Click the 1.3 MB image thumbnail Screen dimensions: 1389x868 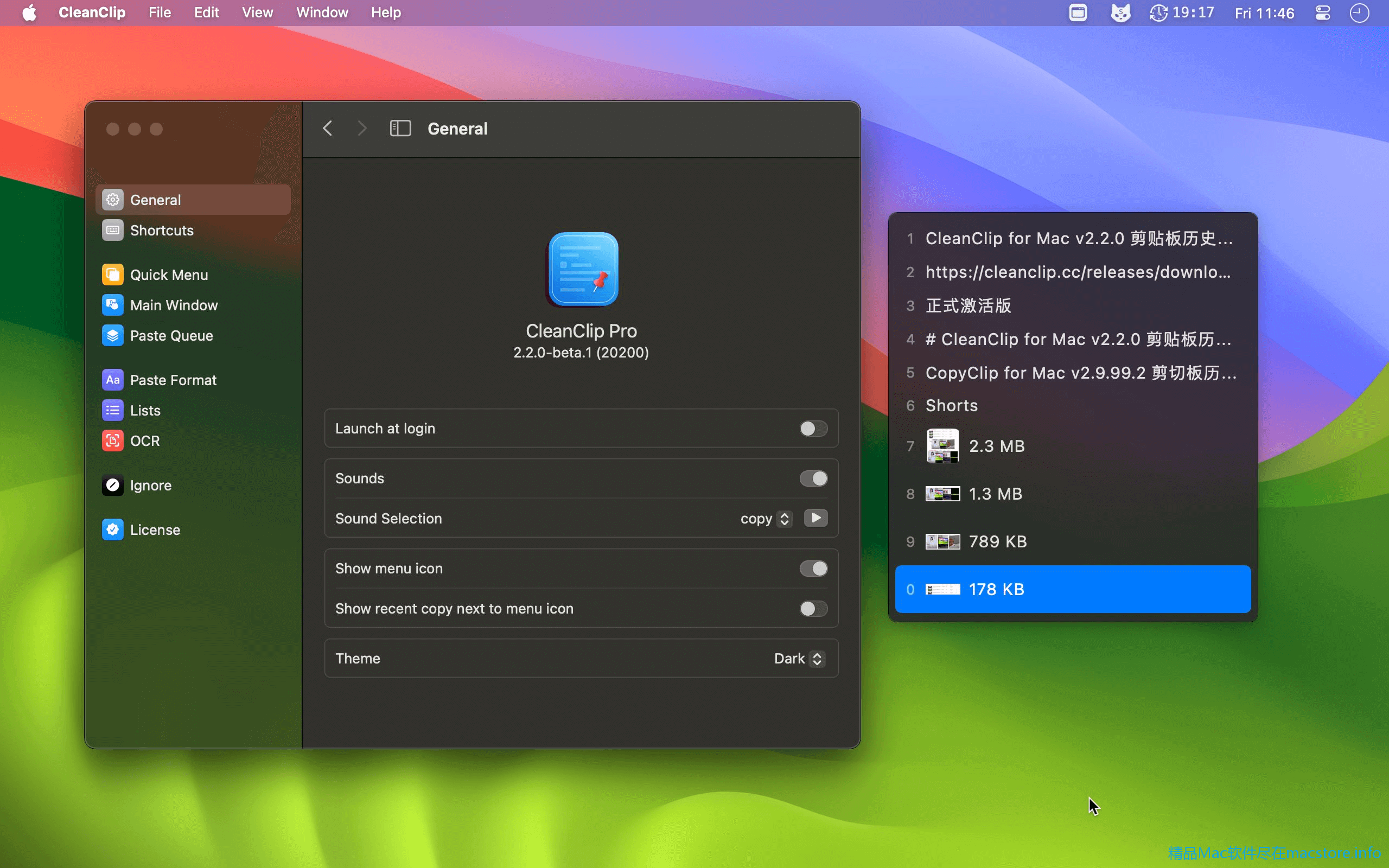click(x=942, y=494)
